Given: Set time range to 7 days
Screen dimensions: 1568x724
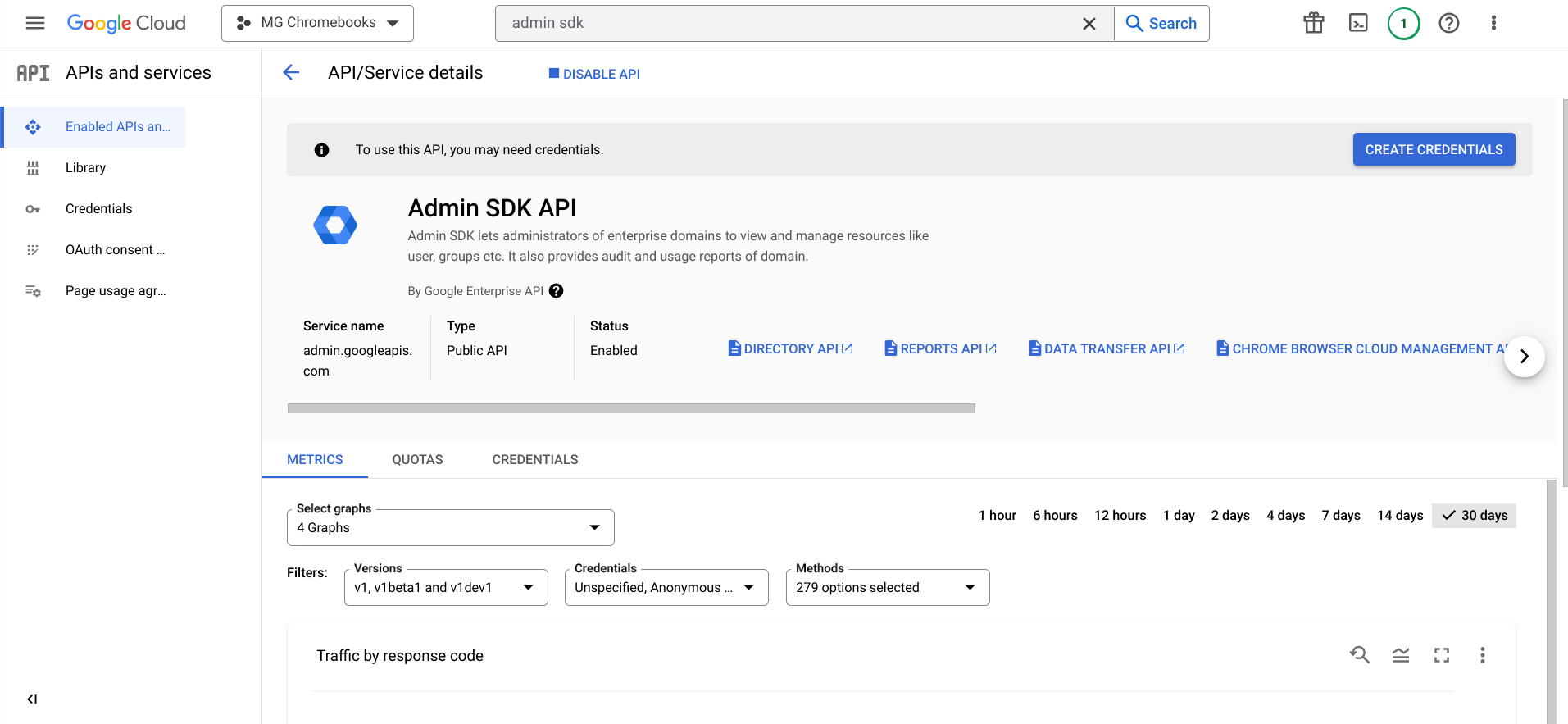Looking at the screenshot, I should coord(1341,516).
